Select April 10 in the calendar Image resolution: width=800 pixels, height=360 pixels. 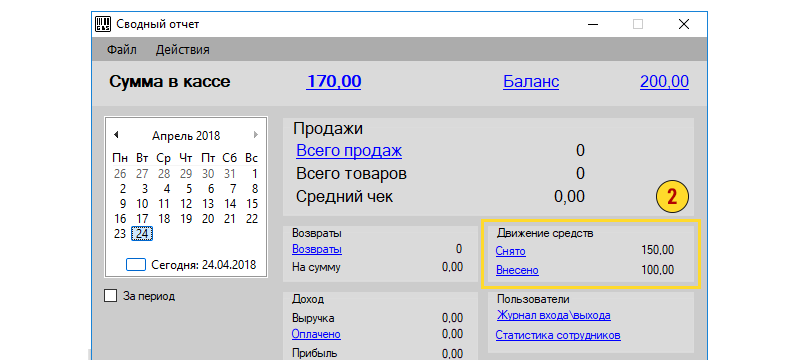(142, 204)
